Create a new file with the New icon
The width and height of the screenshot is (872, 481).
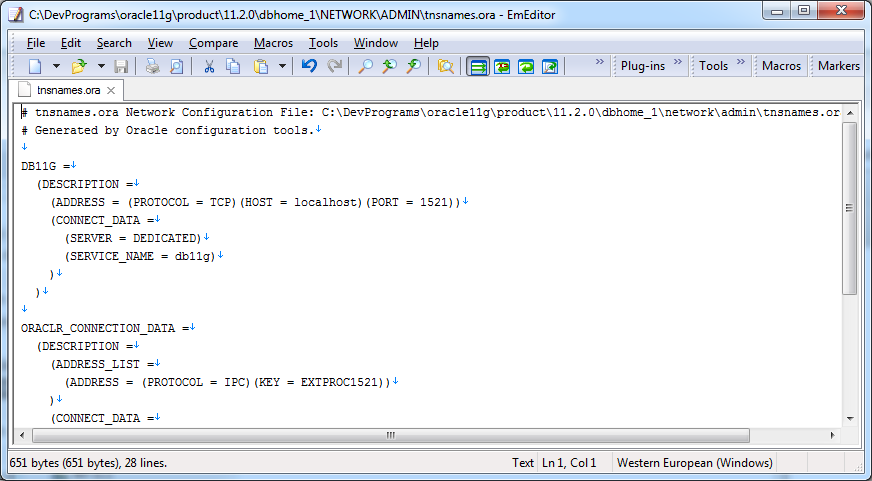(x=35, y=66)
